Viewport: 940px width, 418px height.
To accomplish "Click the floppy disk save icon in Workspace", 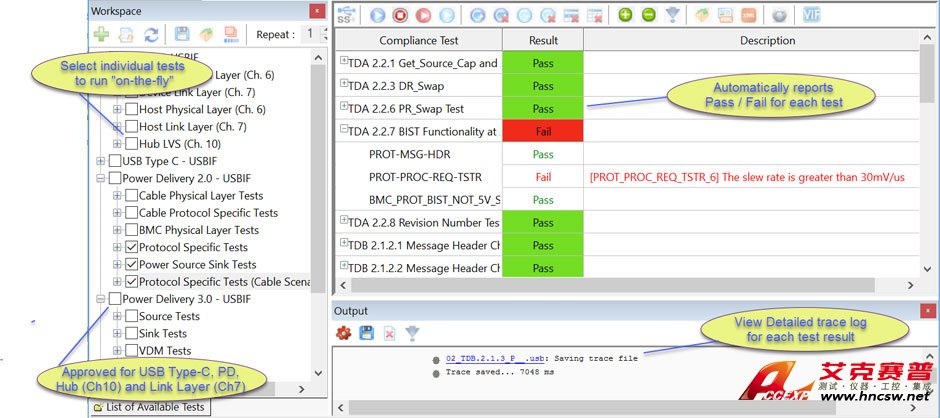I will coord(182,35).
